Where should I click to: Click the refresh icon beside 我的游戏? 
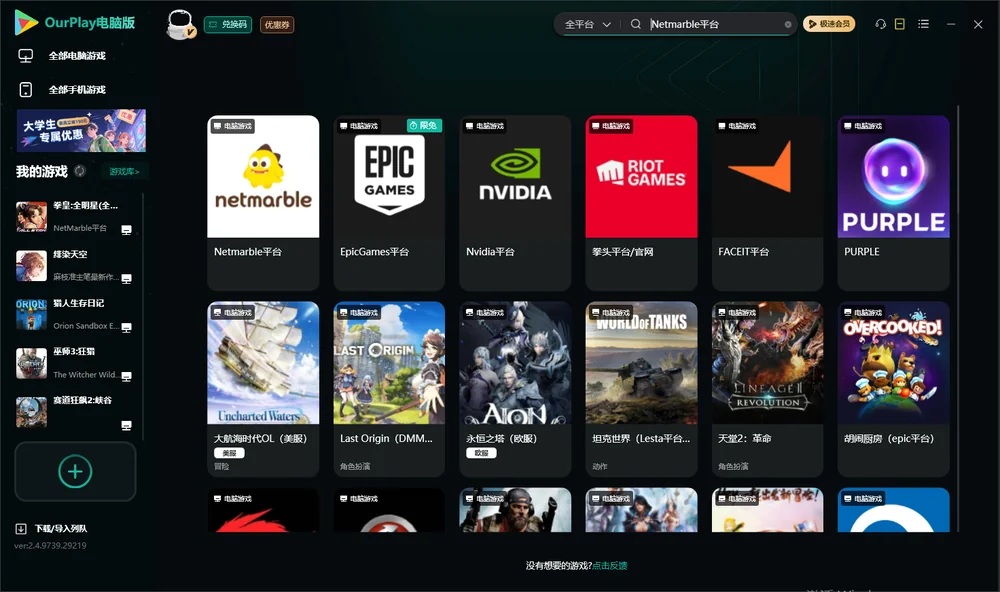(x=80, y=171)
